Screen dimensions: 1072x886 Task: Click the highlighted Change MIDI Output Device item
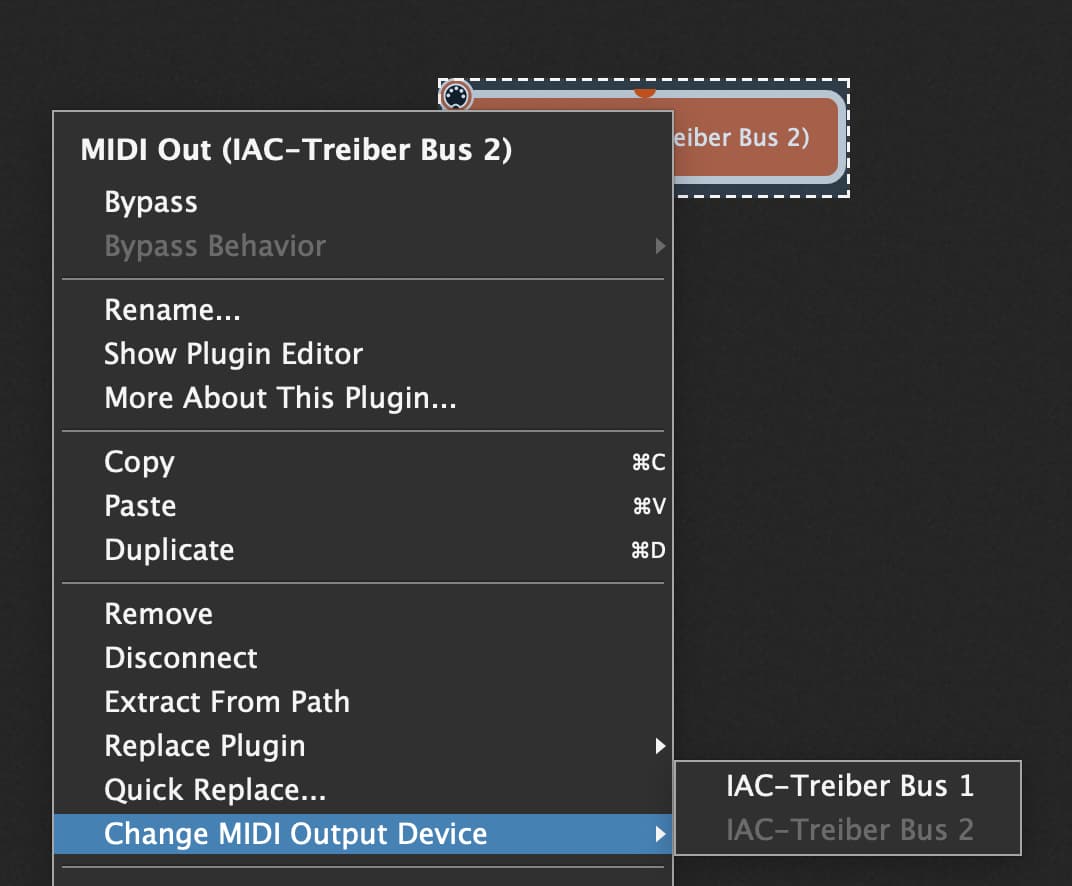[296, 834]
